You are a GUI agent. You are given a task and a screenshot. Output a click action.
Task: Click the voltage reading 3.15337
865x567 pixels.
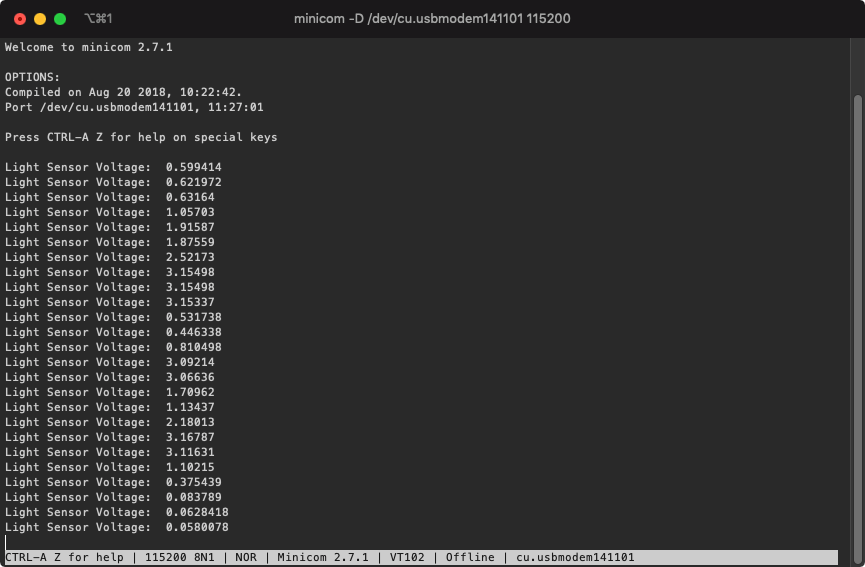point(190,302)
